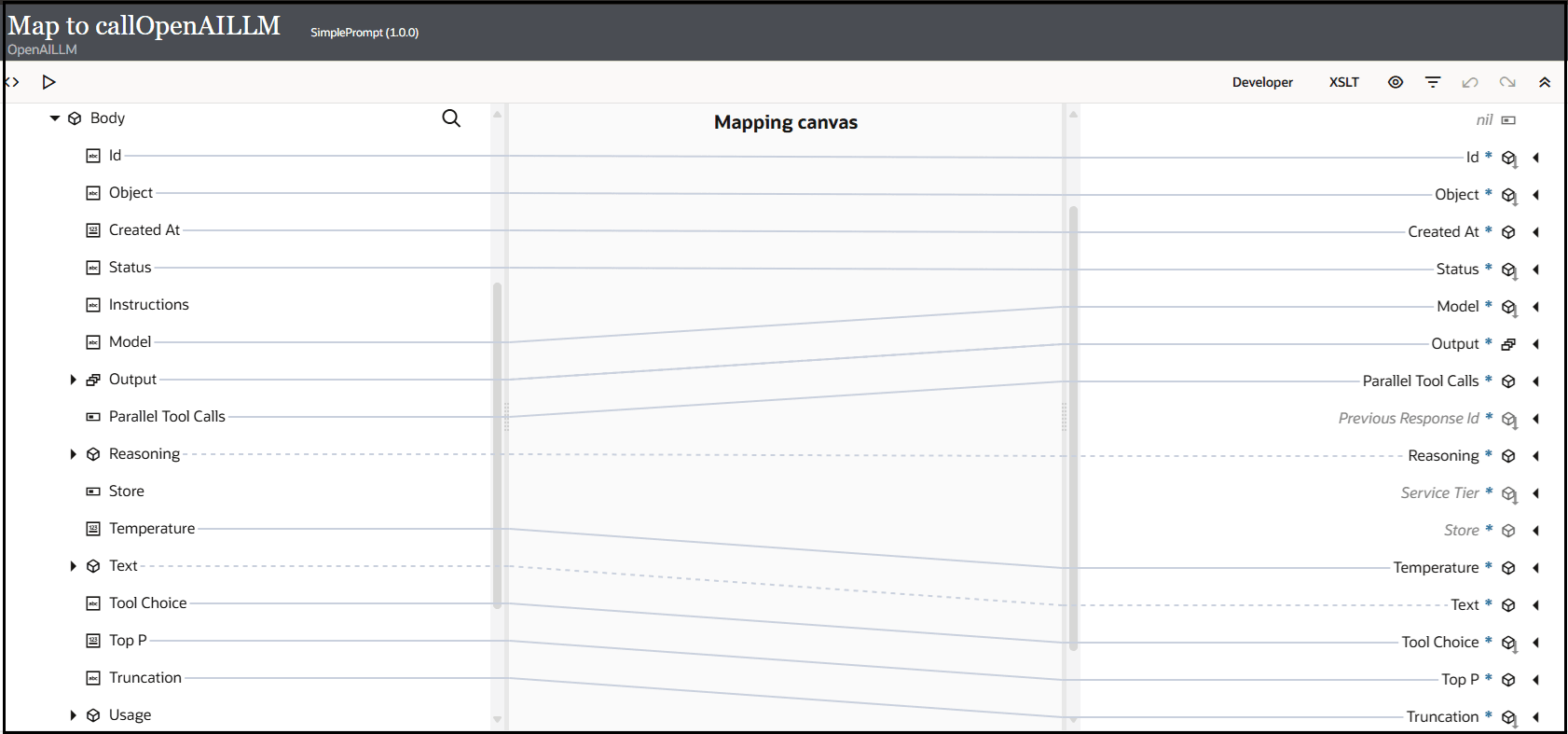Screen dimensions: 1568x734
Task: Click the target Id element icon
Action: [1509, 159]
